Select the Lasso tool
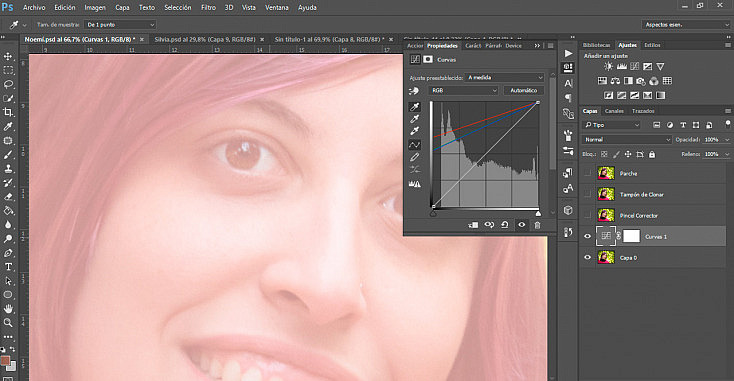This screenshot has width=734, height=381. coord(8,84)
